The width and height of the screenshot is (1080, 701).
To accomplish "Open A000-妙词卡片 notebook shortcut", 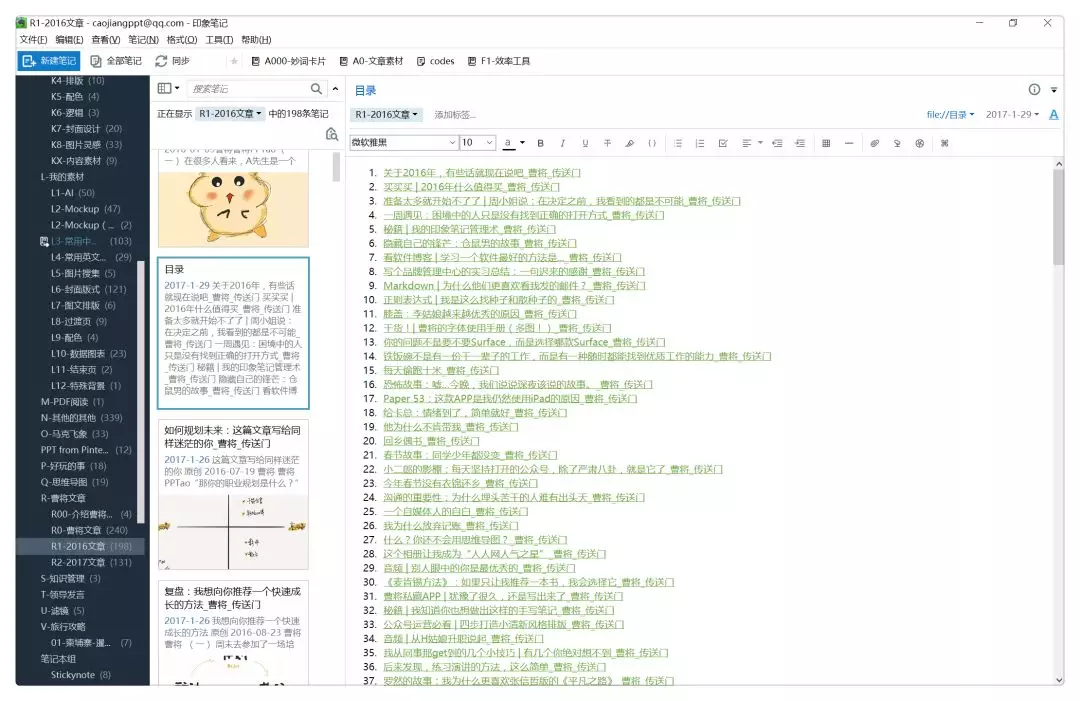I will point(289,61).
